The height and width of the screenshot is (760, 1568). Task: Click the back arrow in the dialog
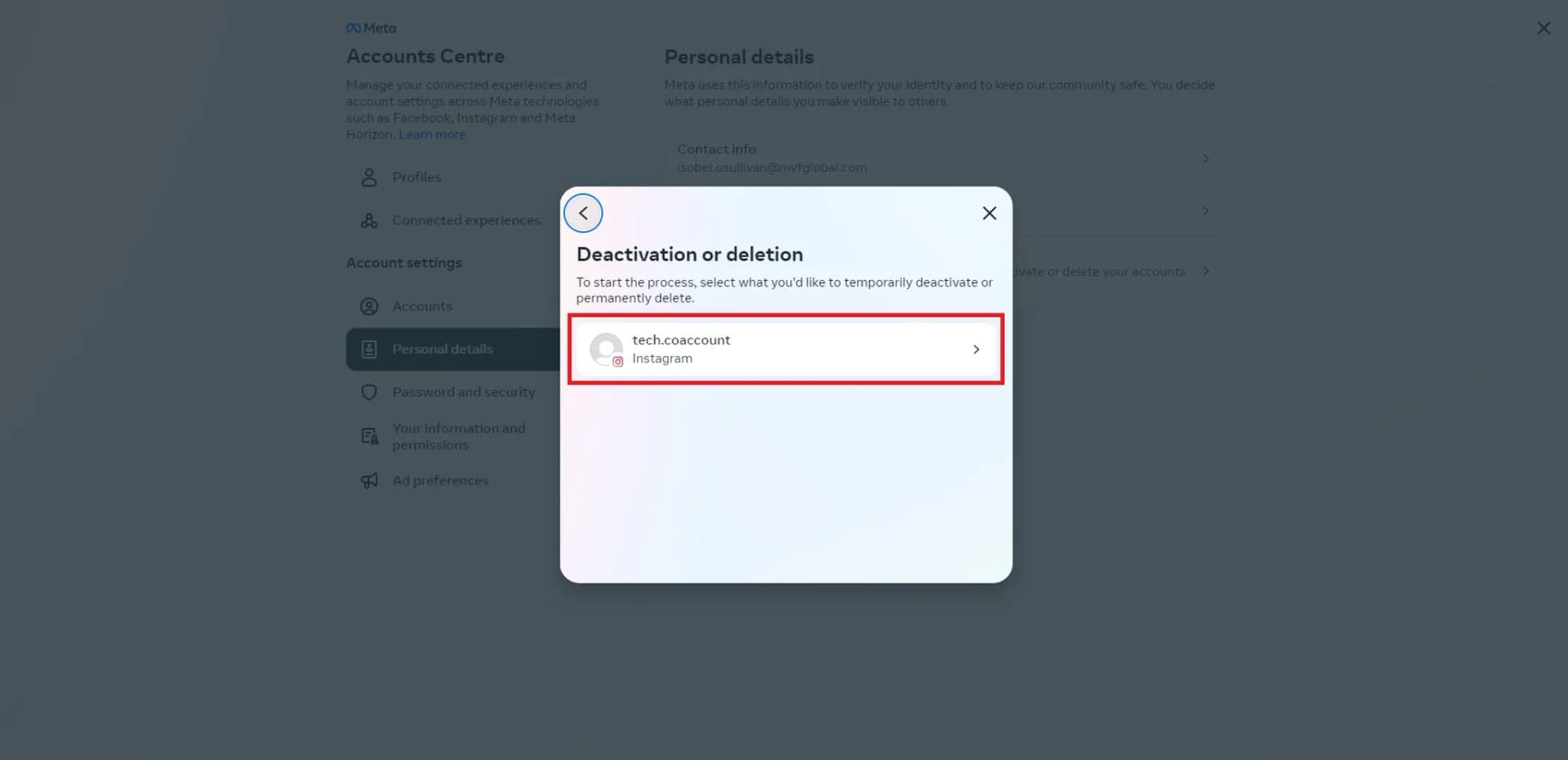pyautogui.click(x=583, y=213)
